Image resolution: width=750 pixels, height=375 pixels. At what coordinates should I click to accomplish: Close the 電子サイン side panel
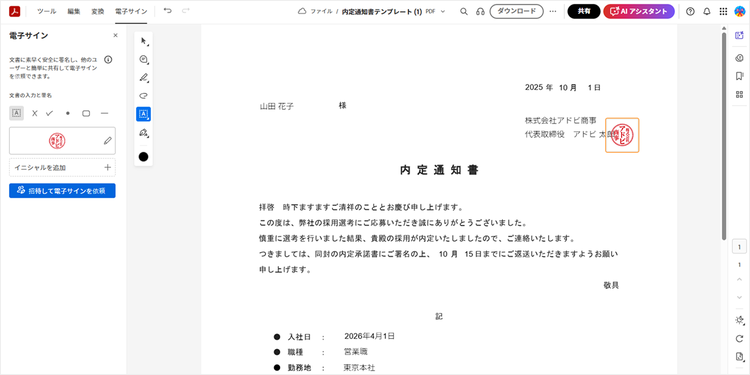click(x=115, y=35)
